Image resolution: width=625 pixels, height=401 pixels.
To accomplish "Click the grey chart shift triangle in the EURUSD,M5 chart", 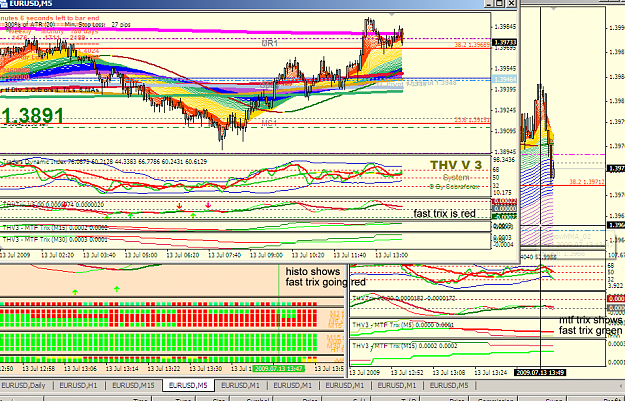I will [x=392, y=14].
